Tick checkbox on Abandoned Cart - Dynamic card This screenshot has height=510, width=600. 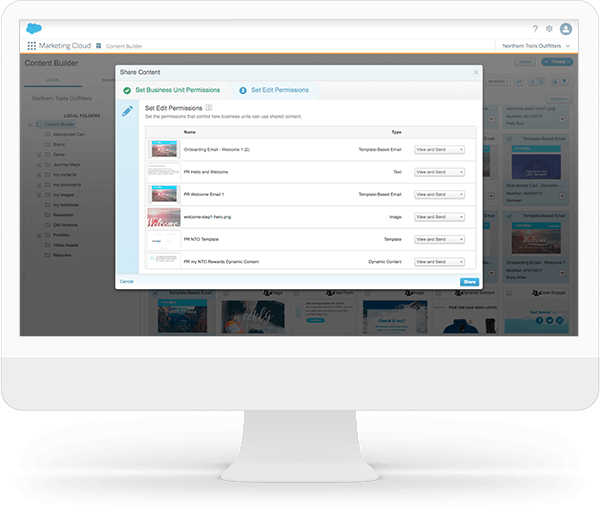pyautogui.click(x=509, y=139)
